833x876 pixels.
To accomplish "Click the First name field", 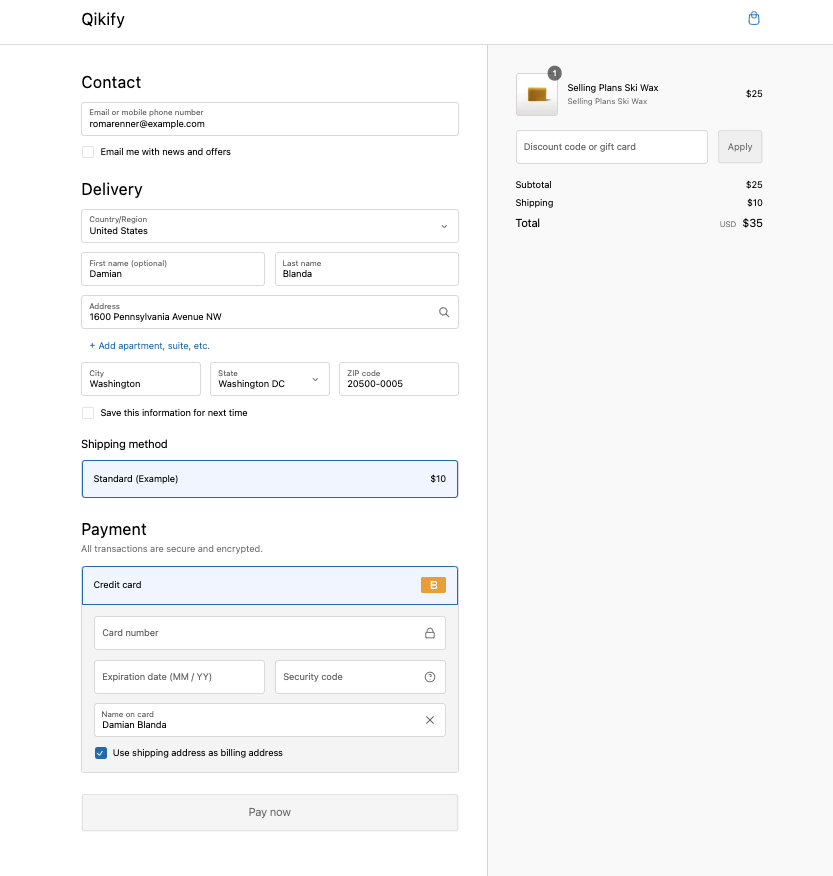I will [x=173, y=269].
